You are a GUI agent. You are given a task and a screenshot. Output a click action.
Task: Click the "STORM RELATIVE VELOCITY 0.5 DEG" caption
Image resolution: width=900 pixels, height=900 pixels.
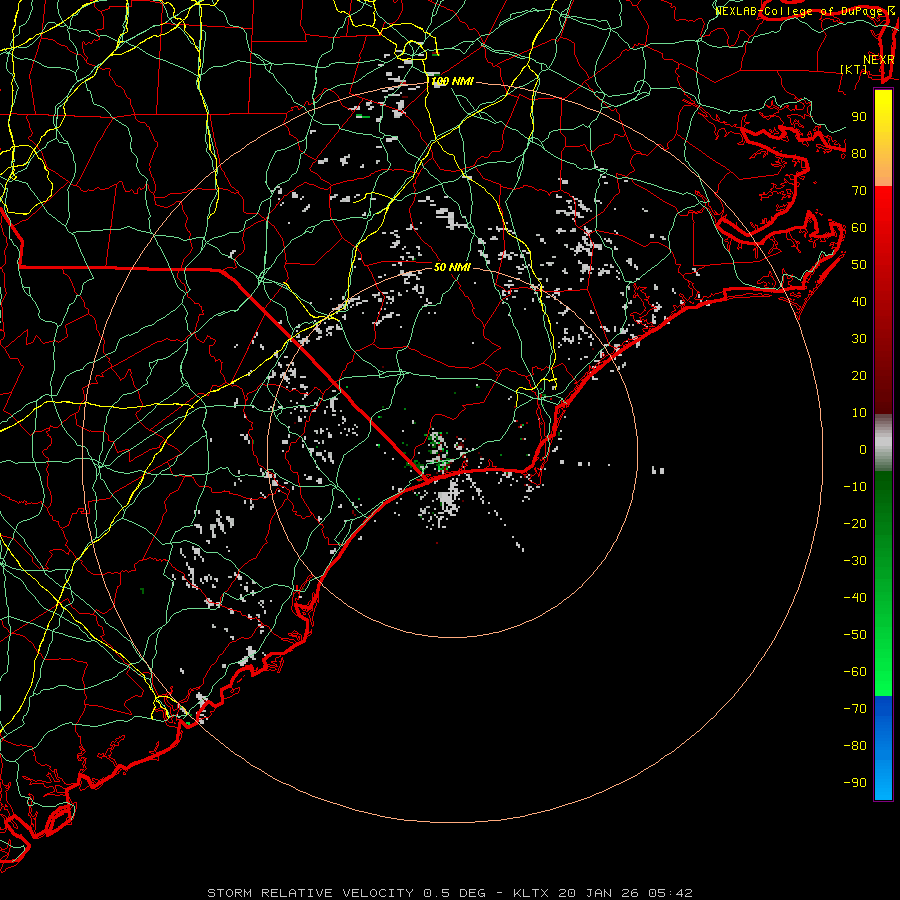click(346, 893)
